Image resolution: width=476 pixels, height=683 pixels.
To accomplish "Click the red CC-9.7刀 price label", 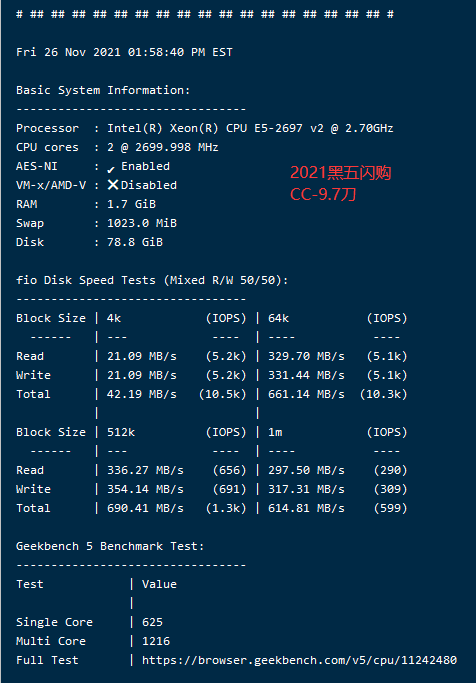I will tap(323, 194).
